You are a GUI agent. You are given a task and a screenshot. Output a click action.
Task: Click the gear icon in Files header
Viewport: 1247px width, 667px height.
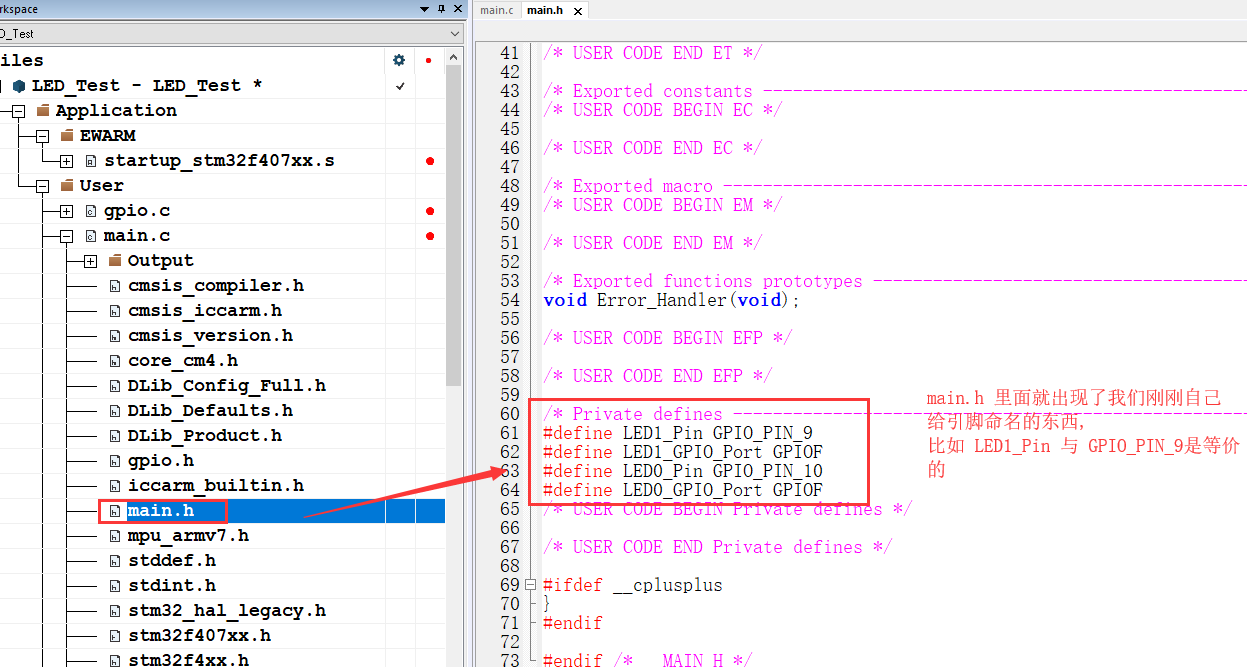point(400,60)
